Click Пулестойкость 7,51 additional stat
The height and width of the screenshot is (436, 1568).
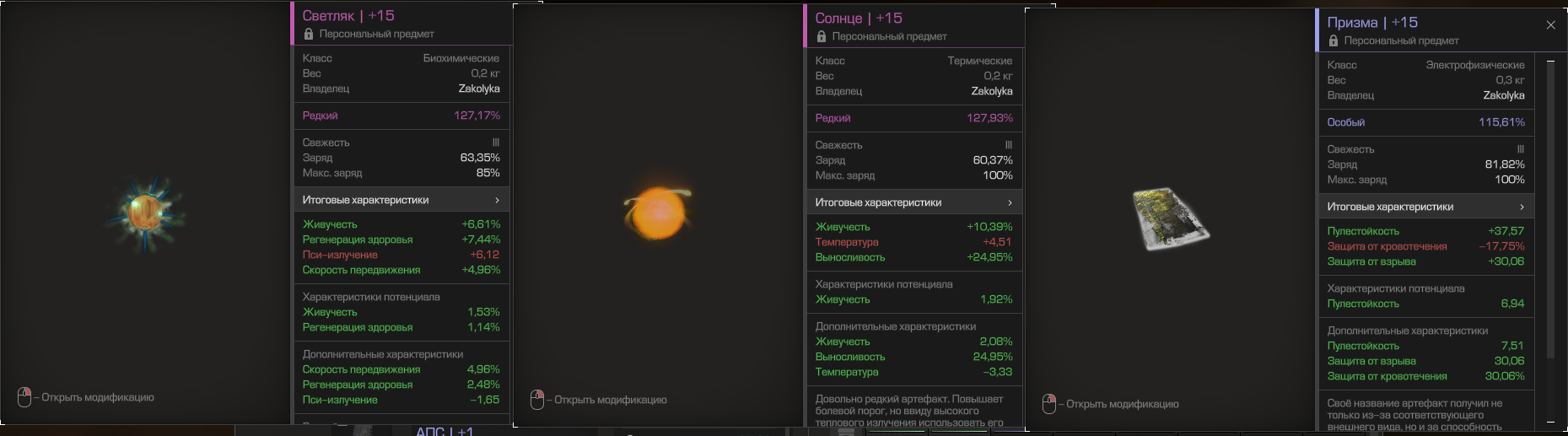1426,346
